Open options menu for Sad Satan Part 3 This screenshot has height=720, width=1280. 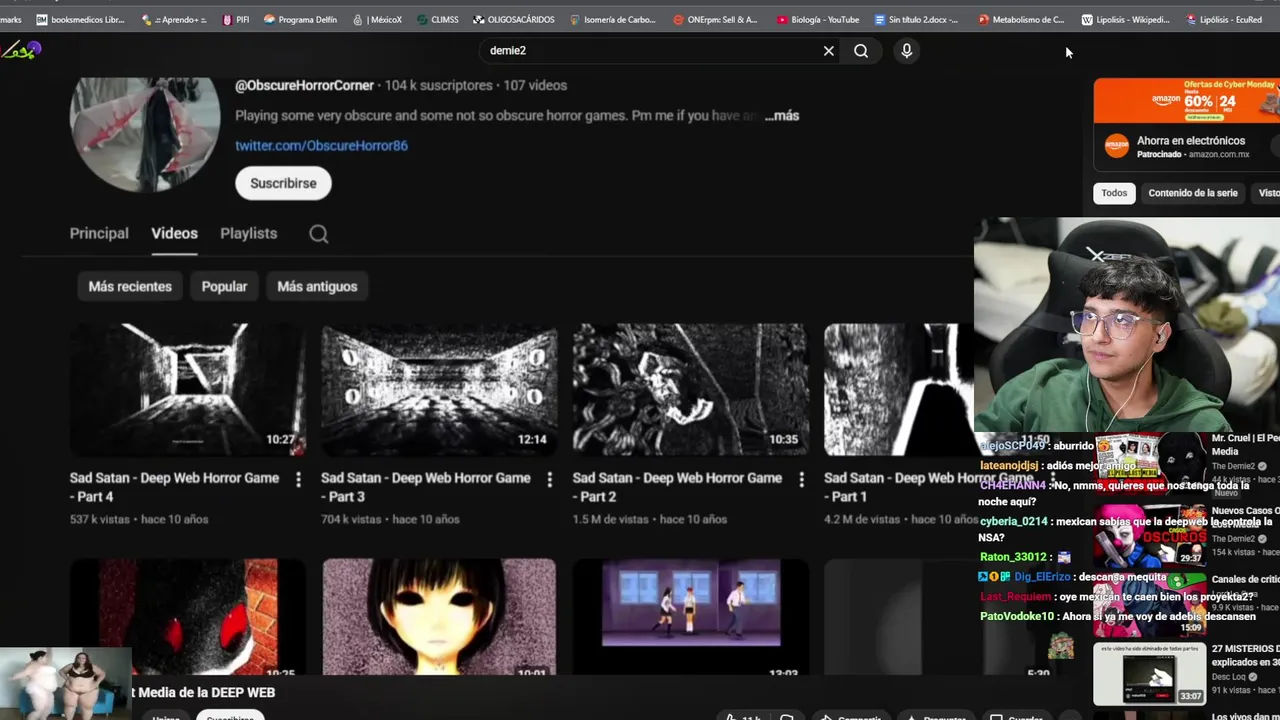(x=549, y=480)
